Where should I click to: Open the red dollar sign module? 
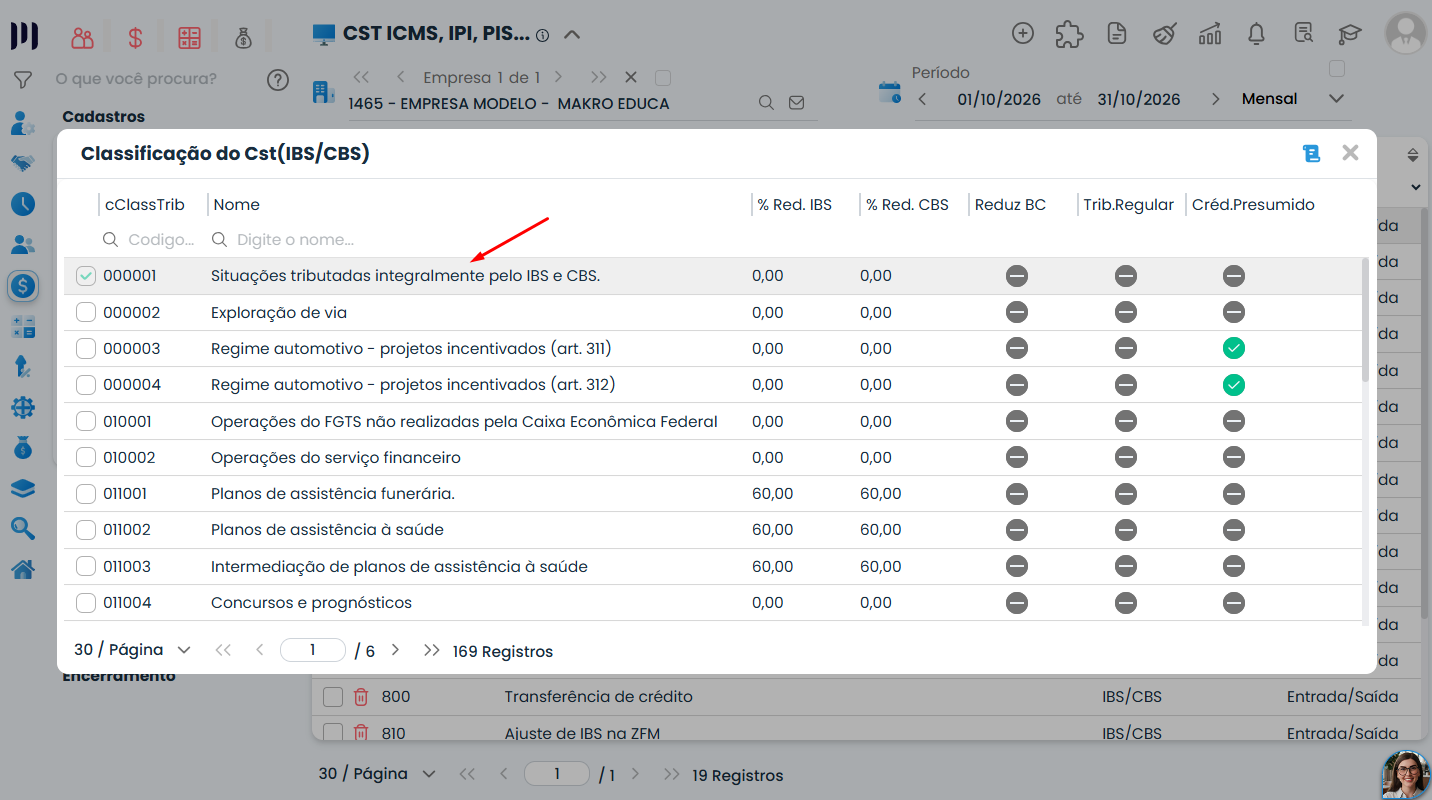point(135,38)
